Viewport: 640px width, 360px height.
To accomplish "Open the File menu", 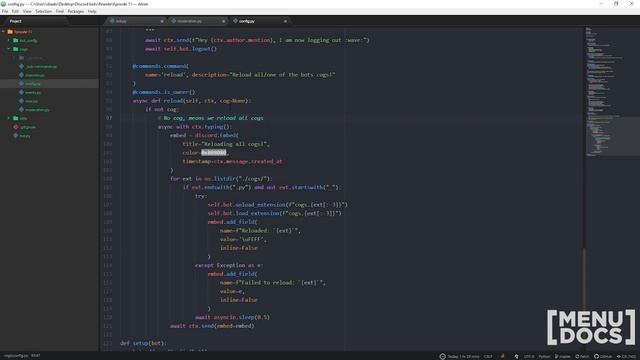I will tap(5, 11).
